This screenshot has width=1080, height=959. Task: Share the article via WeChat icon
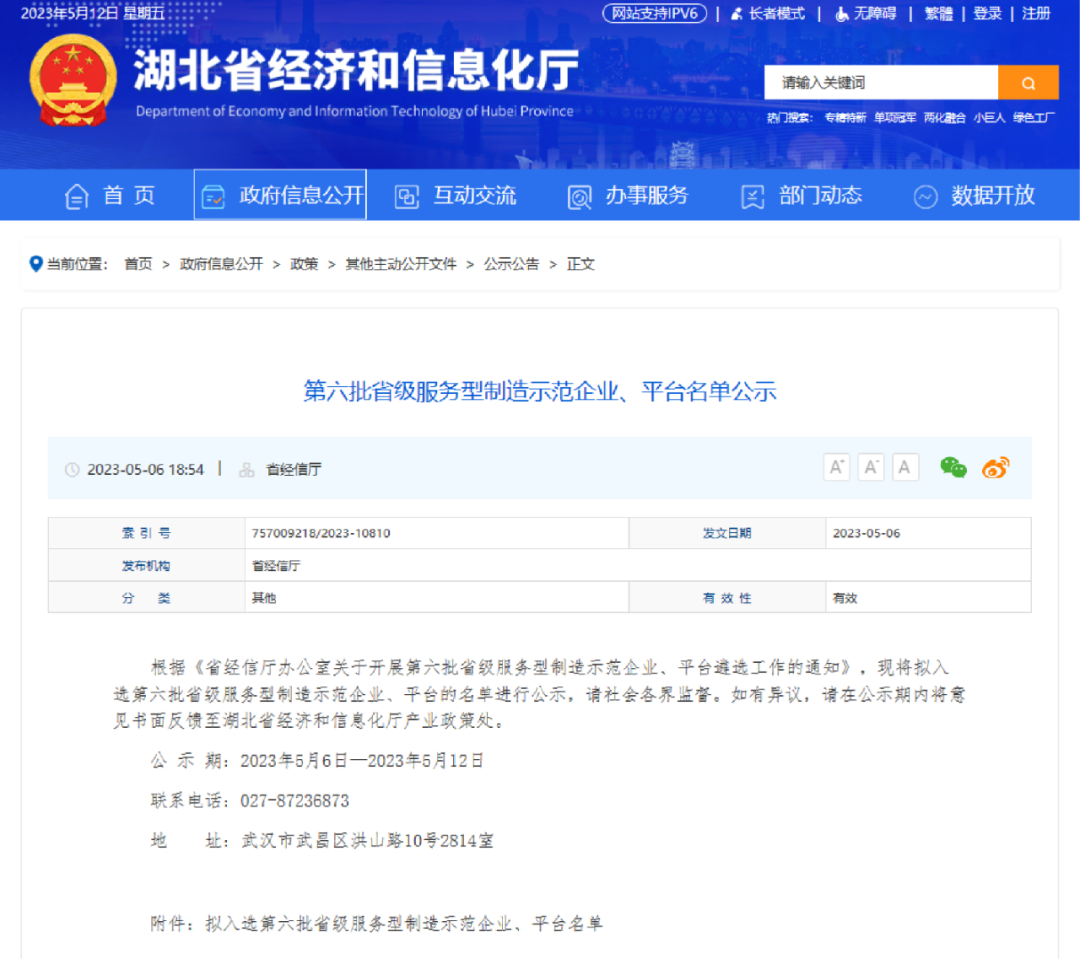[x=953, y=467]
